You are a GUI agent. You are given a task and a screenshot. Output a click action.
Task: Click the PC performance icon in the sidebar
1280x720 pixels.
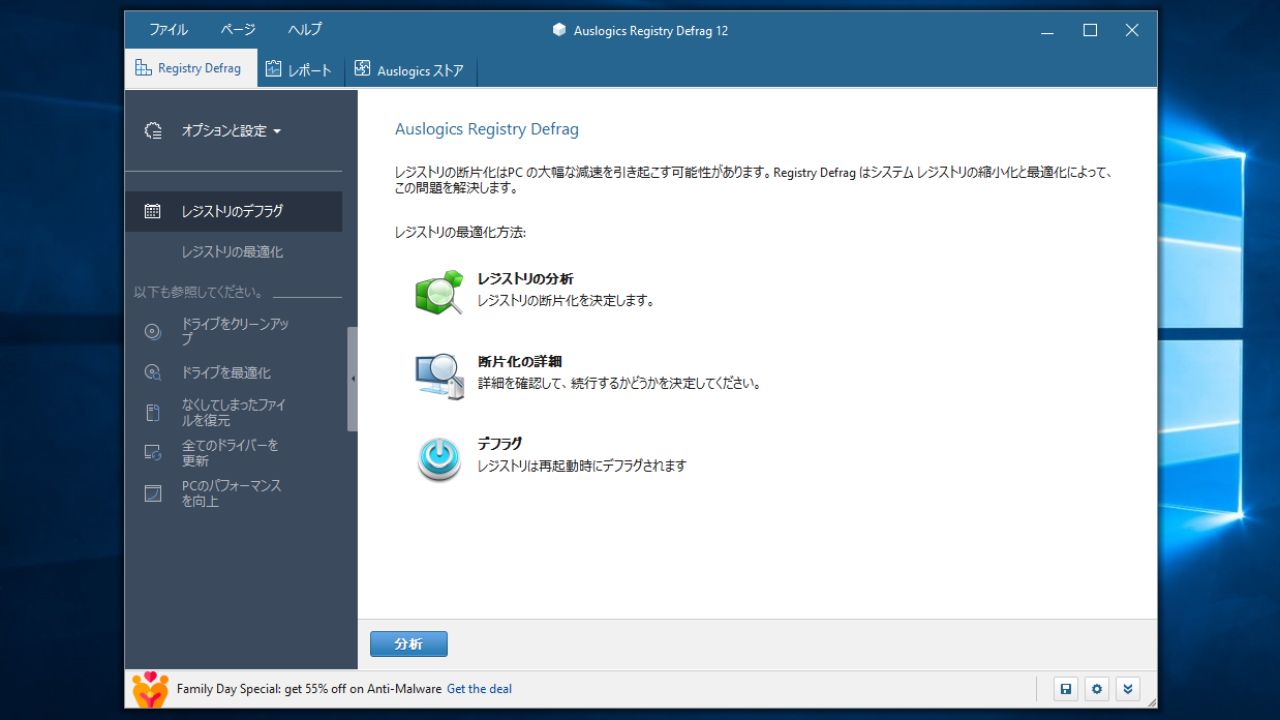pyautogui.click(x=152, y=493)
